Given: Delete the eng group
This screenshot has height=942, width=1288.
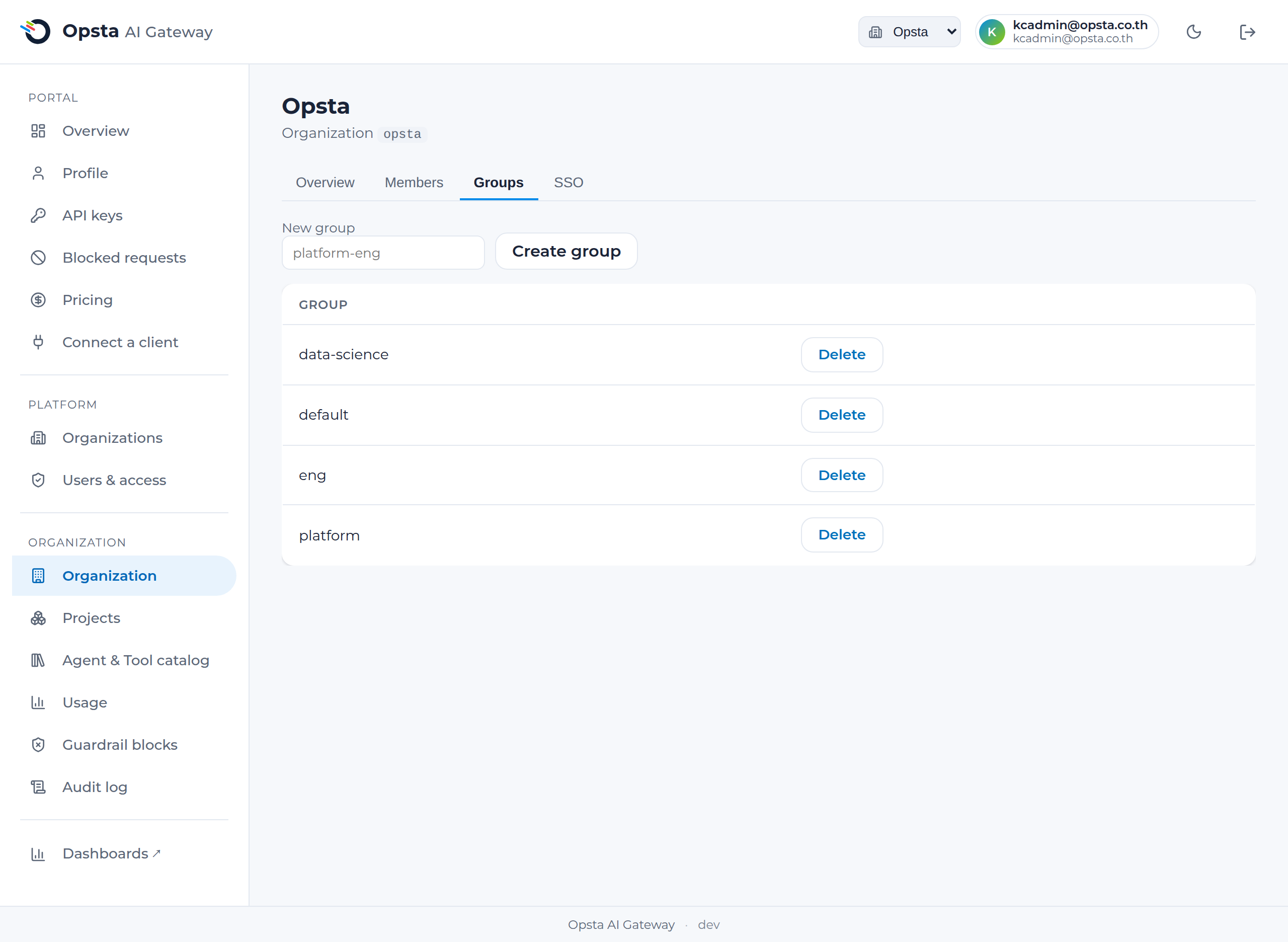Looking at the screenshot, I should coord(842,475).
